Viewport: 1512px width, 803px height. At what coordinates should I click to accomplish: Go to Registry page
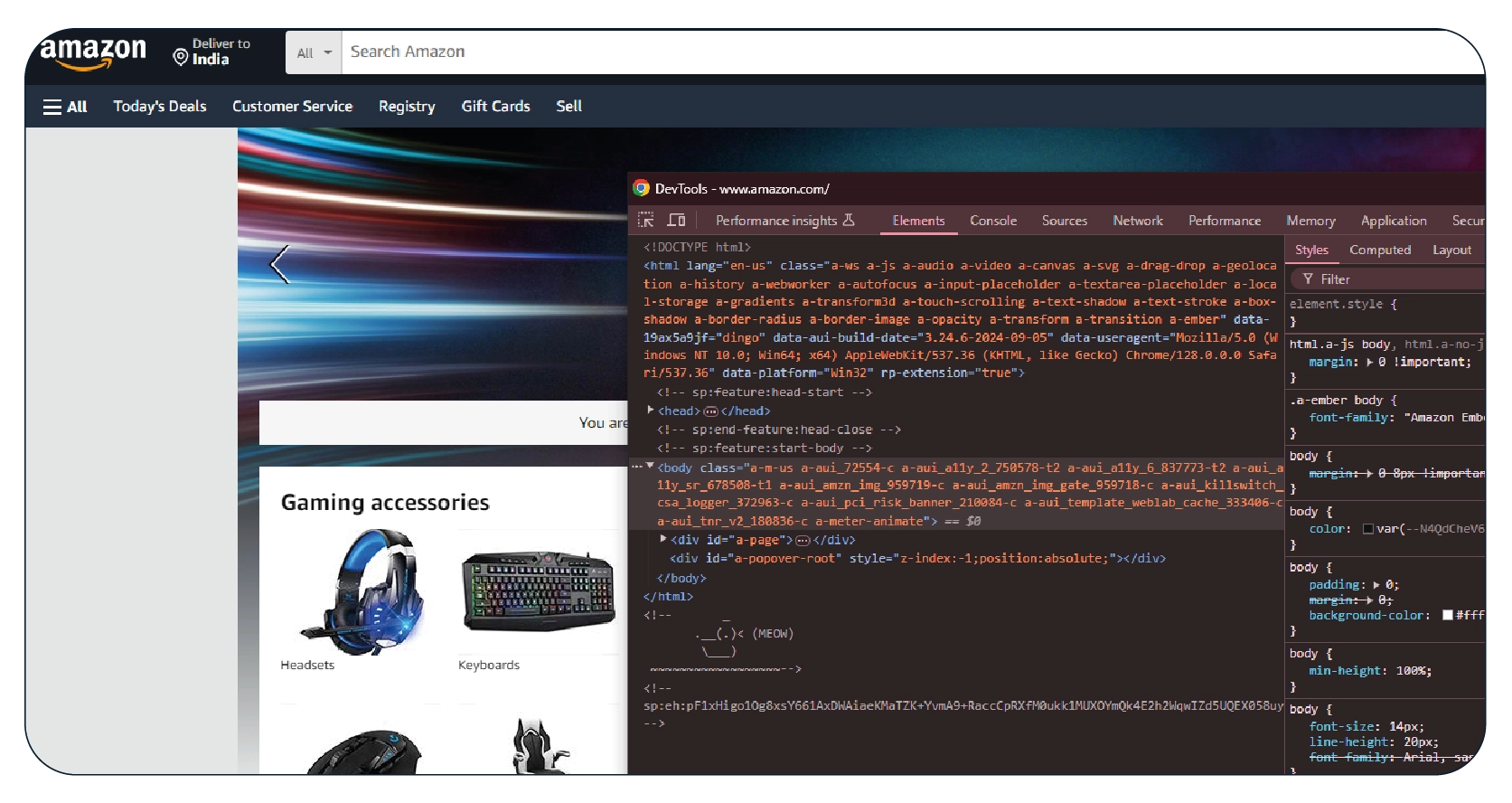pyautogui.click(x=407, y=107)
